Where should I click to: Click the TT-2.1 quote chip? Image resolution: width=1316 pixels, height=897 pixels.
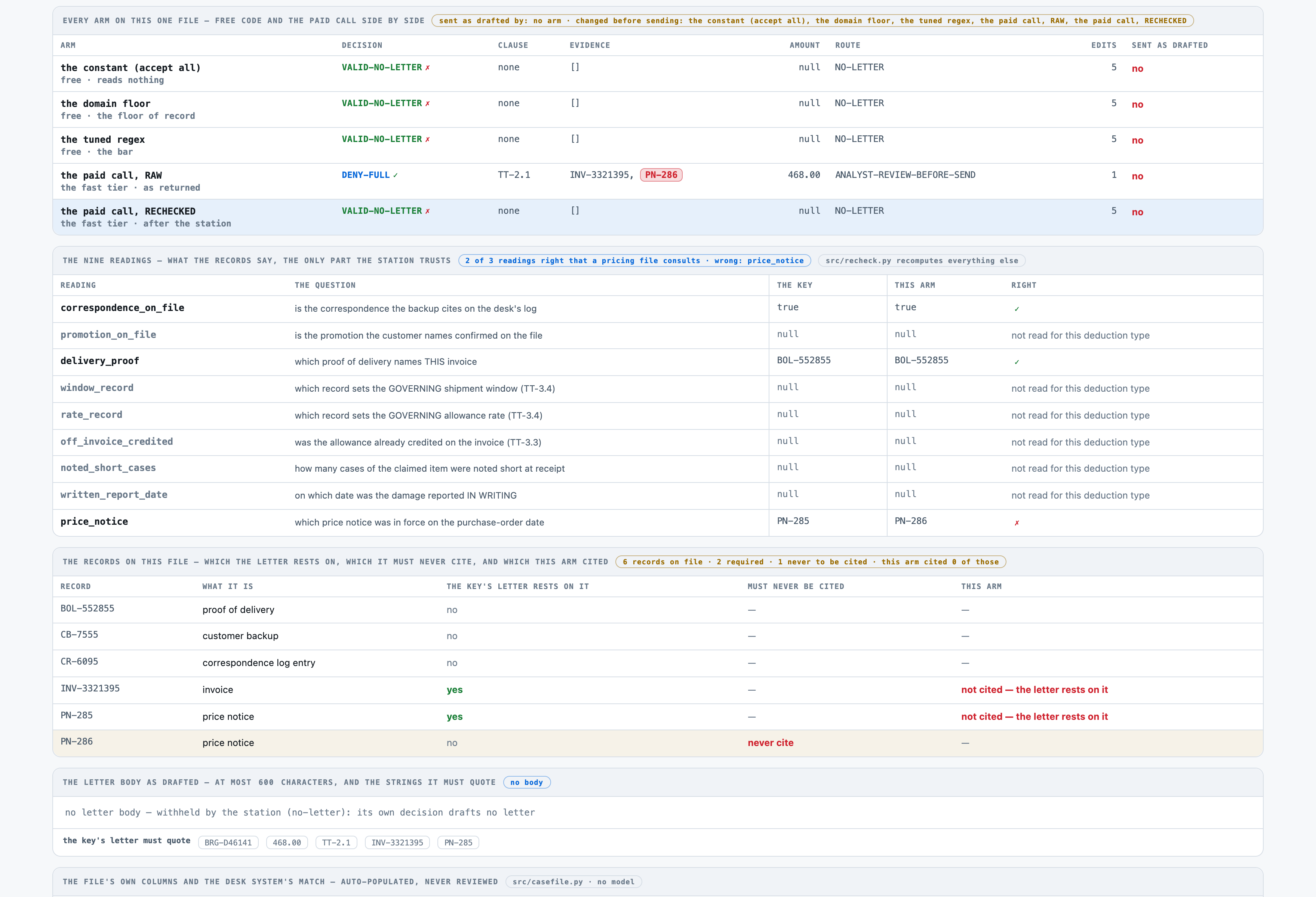(x=336, y=843)
